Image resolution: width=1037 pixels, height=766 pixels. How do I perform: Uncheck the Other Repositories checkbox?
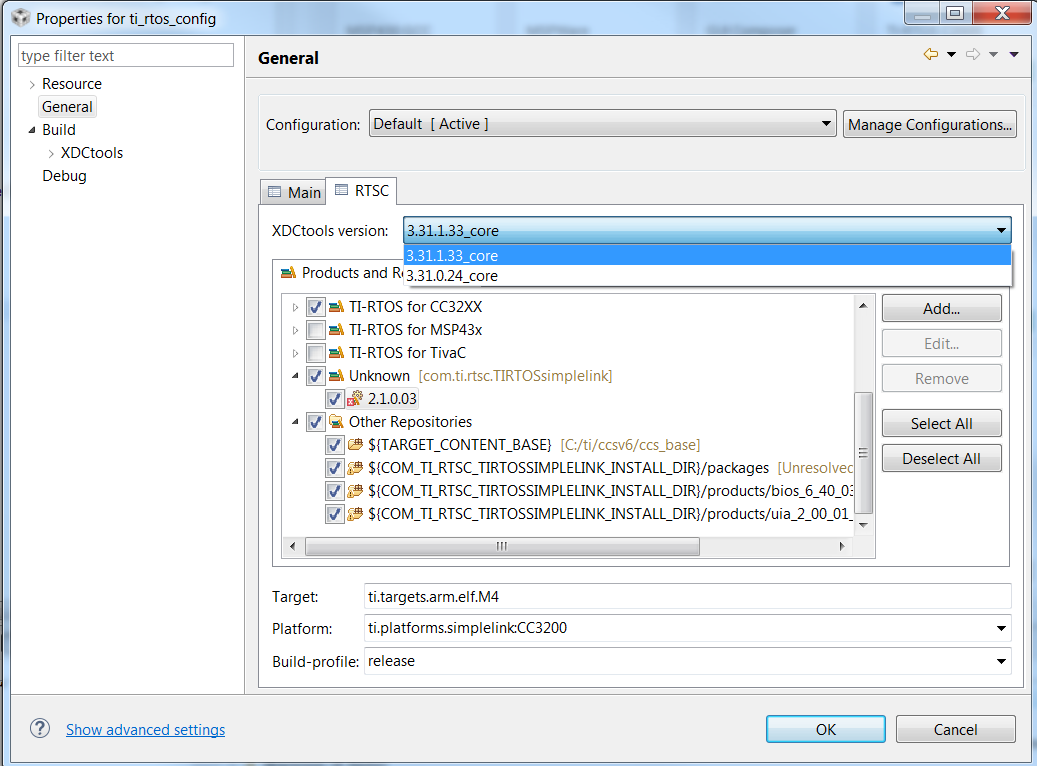[315, 421]
